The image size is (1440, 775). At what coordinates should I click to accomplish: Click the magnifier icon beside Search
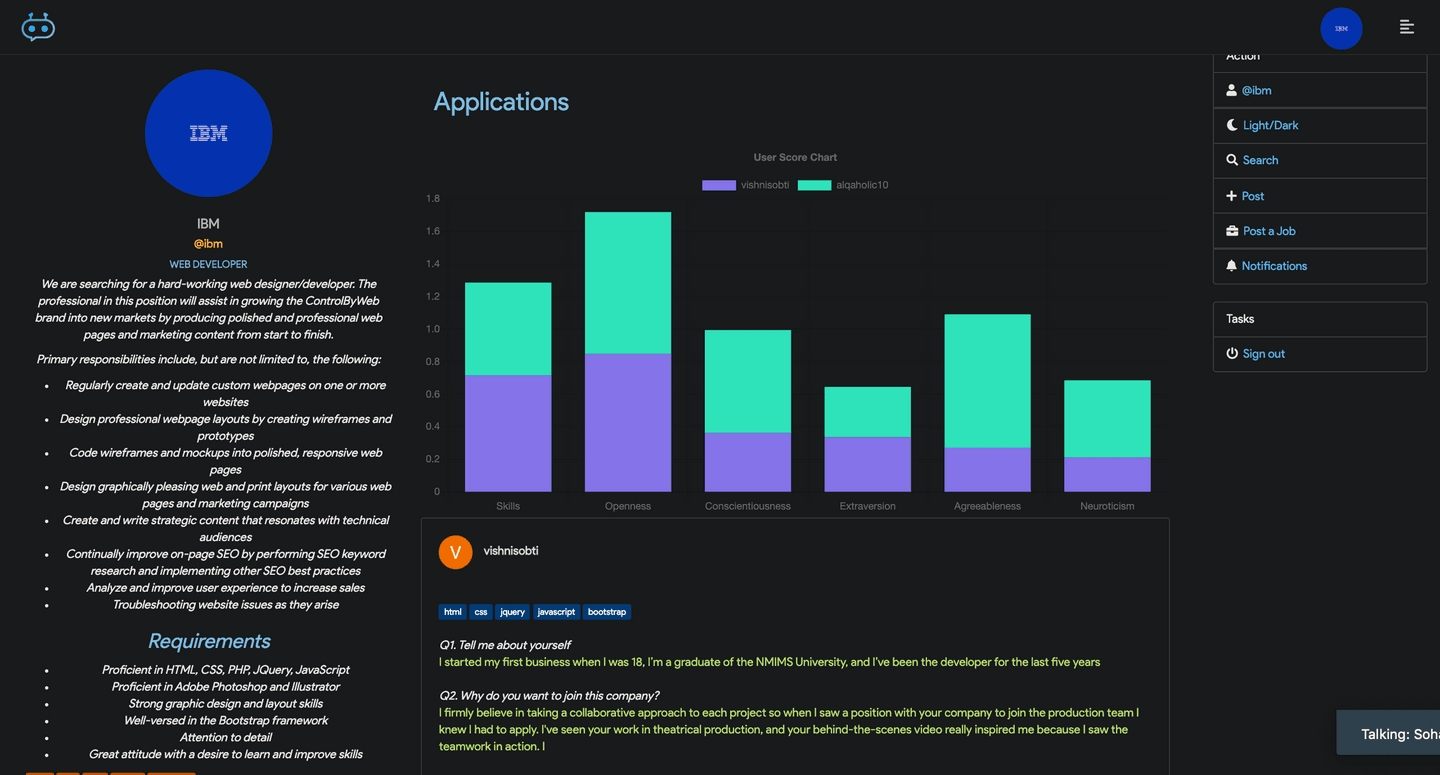[x=1232, y=160]
